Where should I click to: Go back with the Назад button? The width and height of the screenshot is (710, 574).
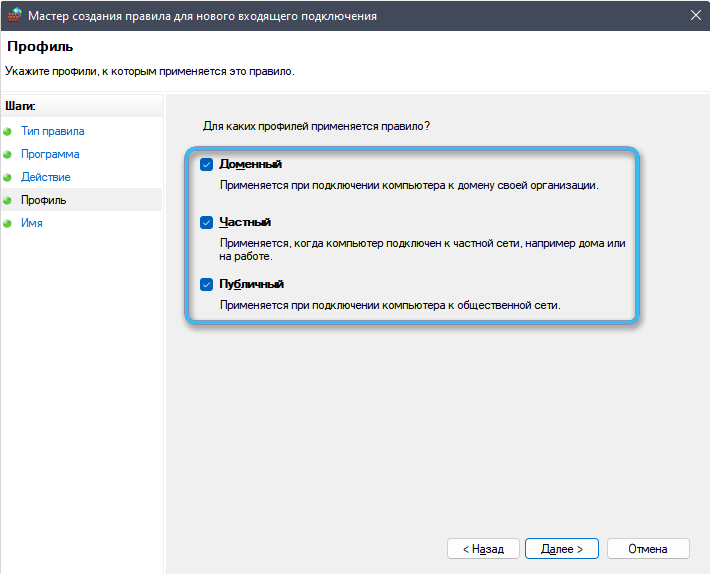(484, 549)
